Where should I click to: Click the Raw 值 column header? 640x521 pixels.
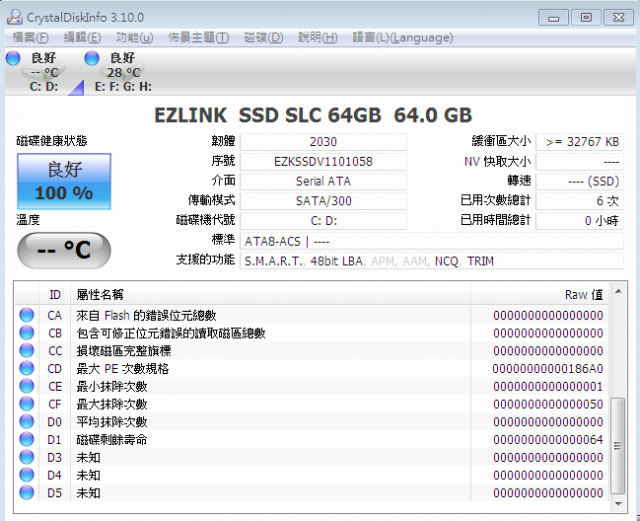[539, 294]
